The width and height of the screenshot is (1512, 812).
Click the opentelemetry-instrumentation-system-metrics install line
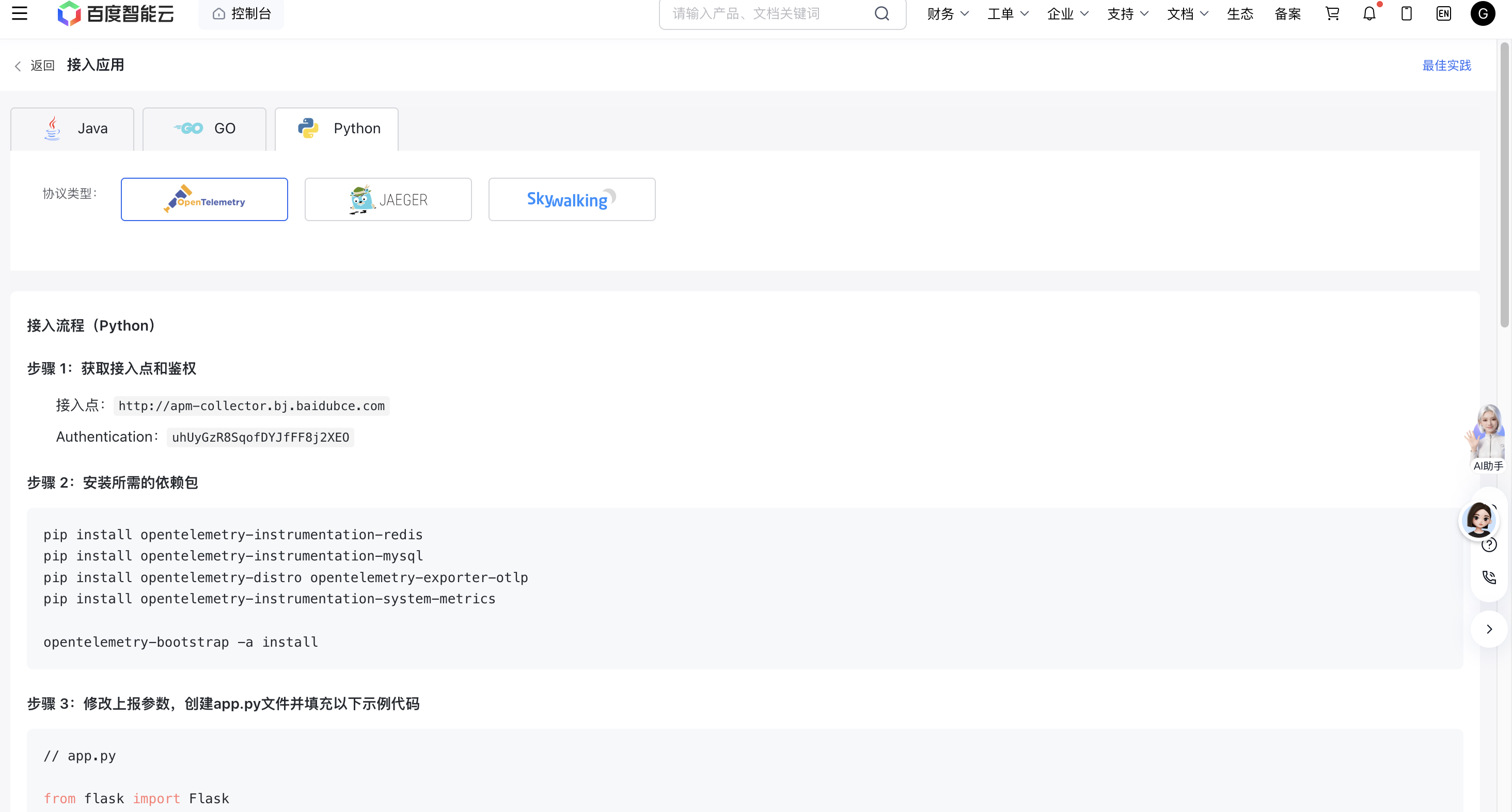(x=270, y=598)
